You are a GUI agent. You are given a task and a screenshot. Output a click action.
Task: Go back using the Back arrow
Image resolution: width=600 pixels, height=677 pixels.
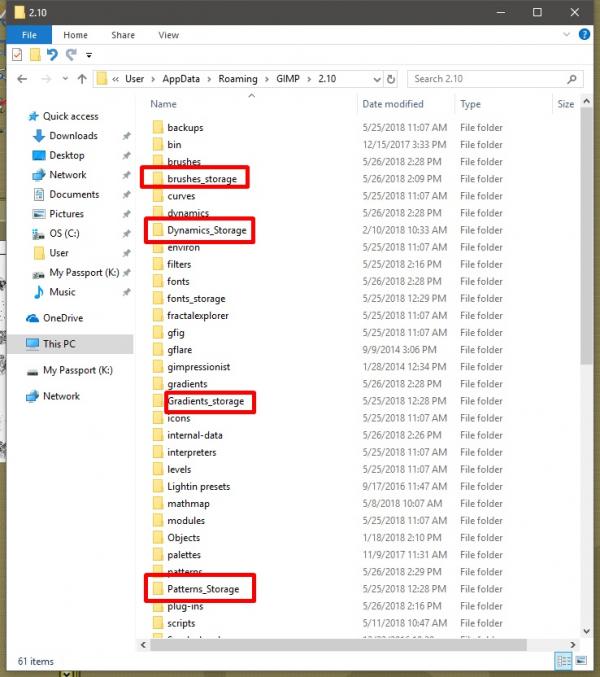pyautogui.click(x=22, y=79)
